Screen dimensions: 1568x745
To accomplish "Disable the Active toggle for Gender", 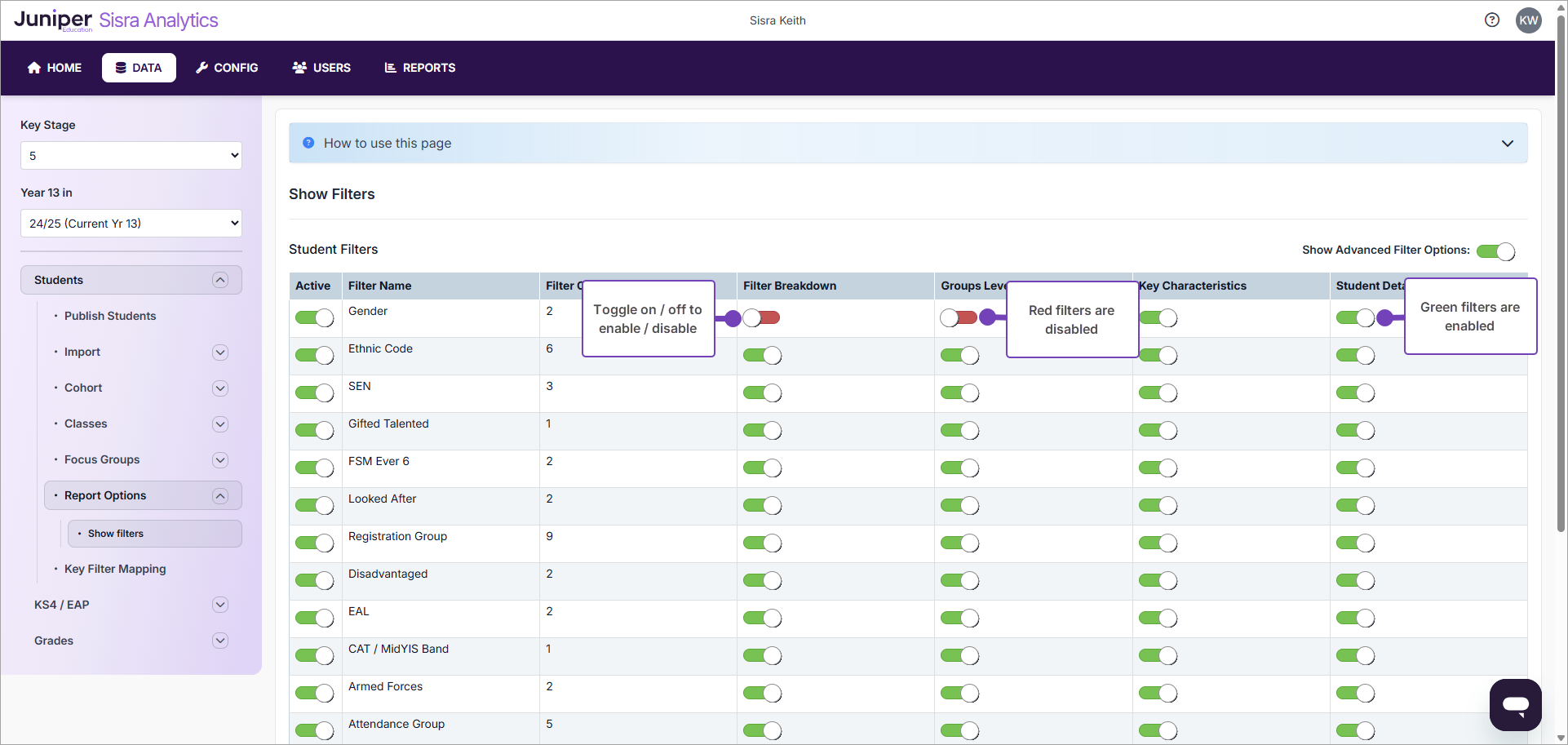I will coord(314,317).
